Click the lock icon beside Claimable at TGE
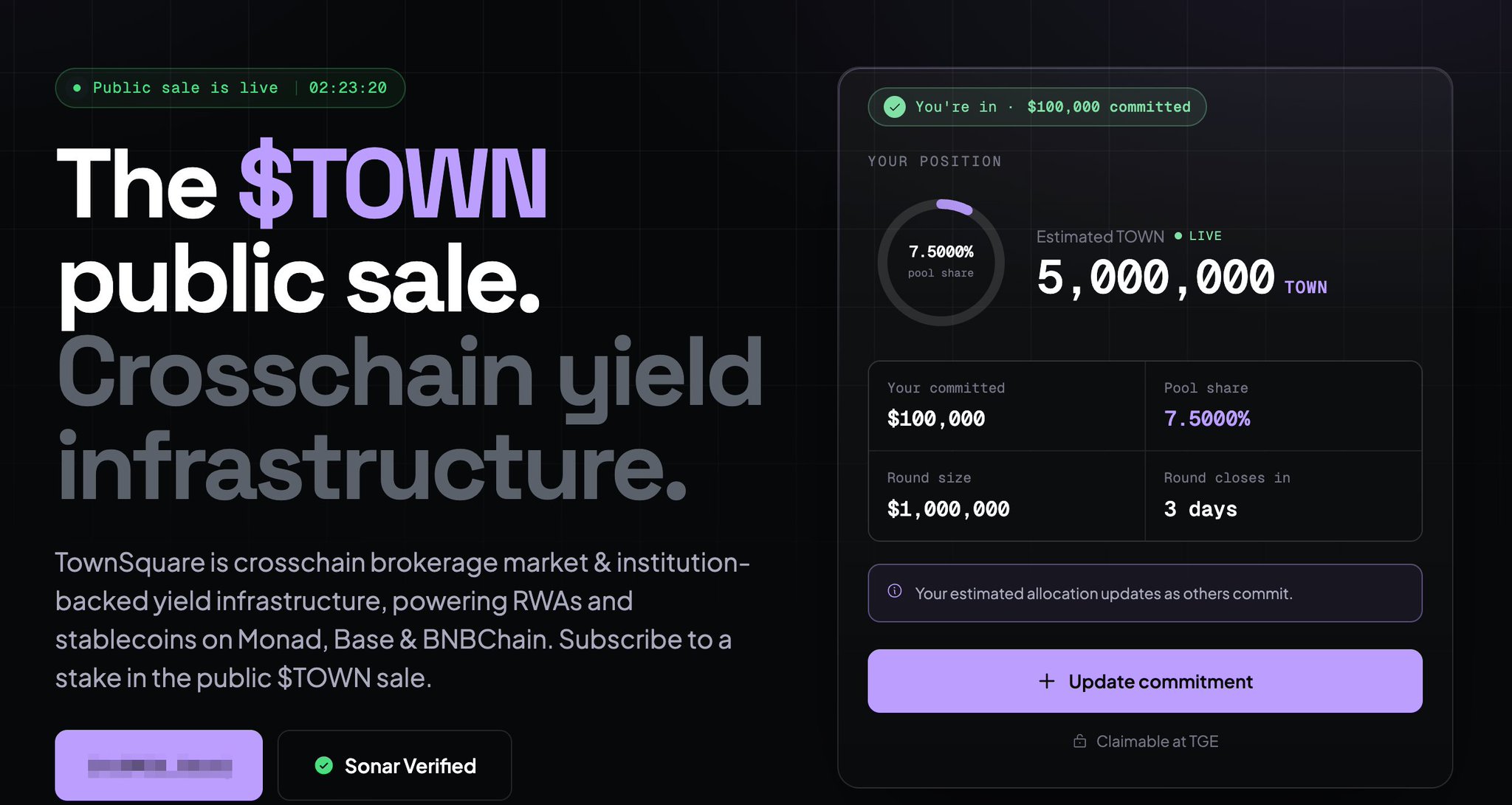This screenshot has height=805, width=1512. [1079, 741]
